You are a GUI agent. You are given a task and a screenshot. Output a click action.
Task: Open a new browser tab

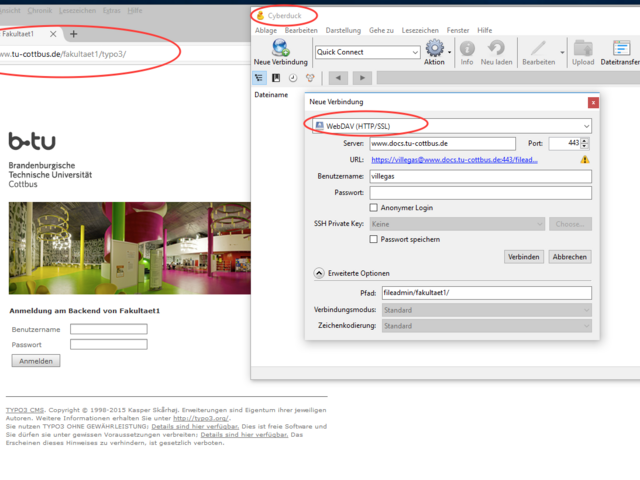coord(73,34)
